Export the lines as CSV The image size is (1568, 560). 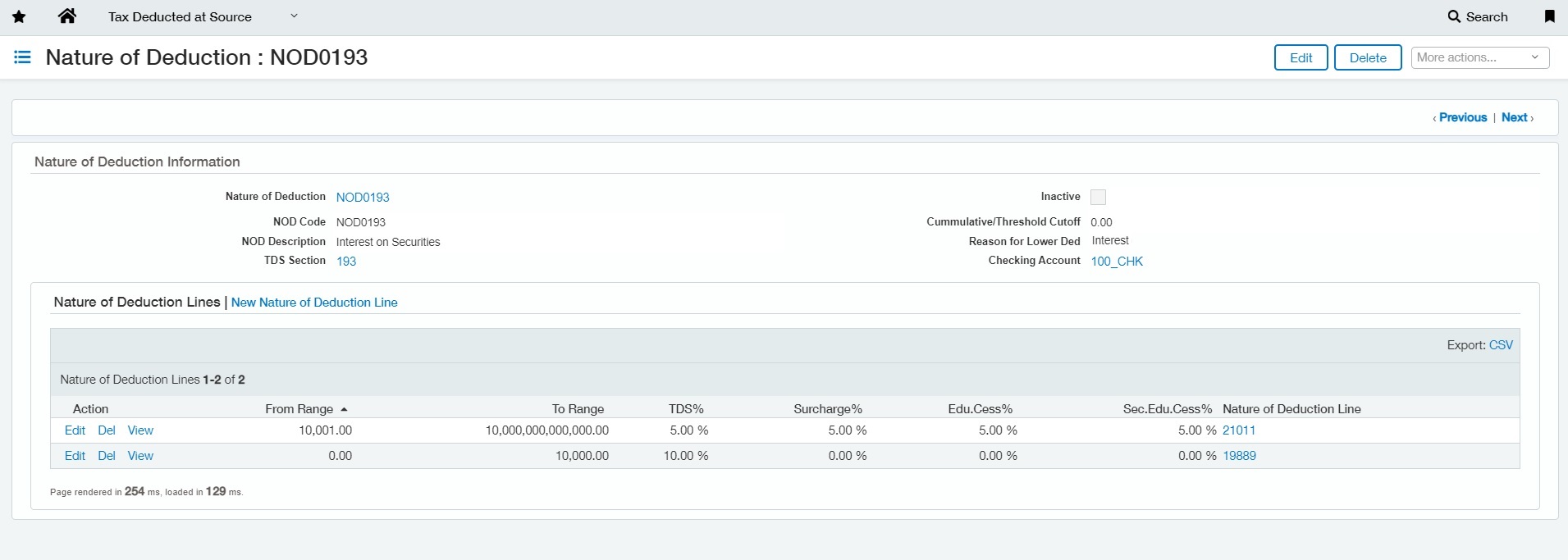pos(1501,345)
